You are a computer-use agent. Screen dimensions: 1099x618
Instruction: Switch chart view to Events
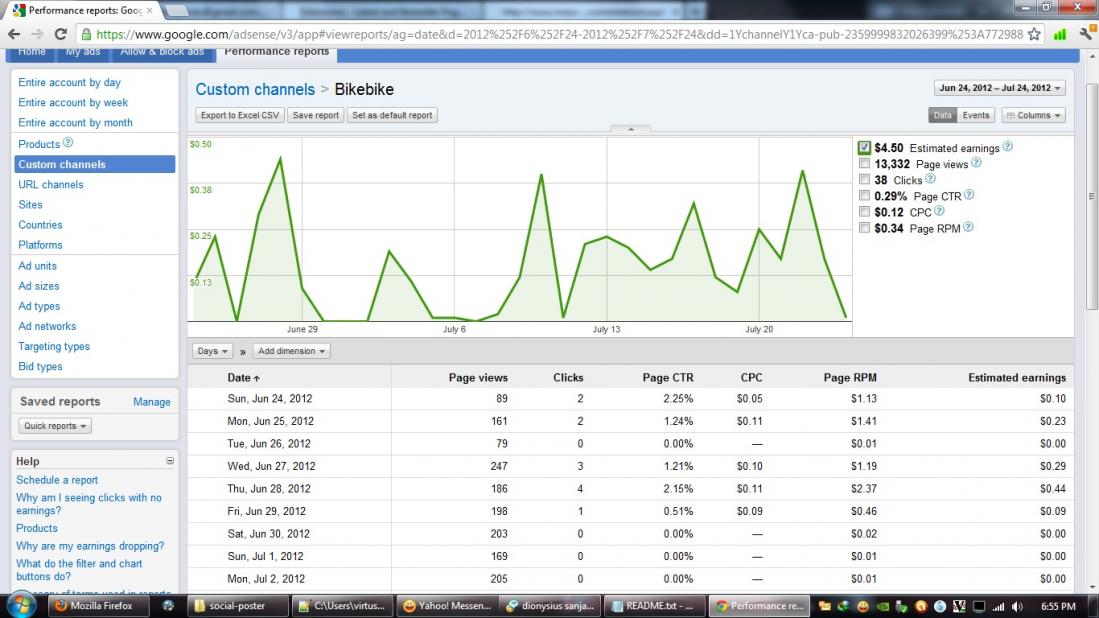tap(976, 115)
